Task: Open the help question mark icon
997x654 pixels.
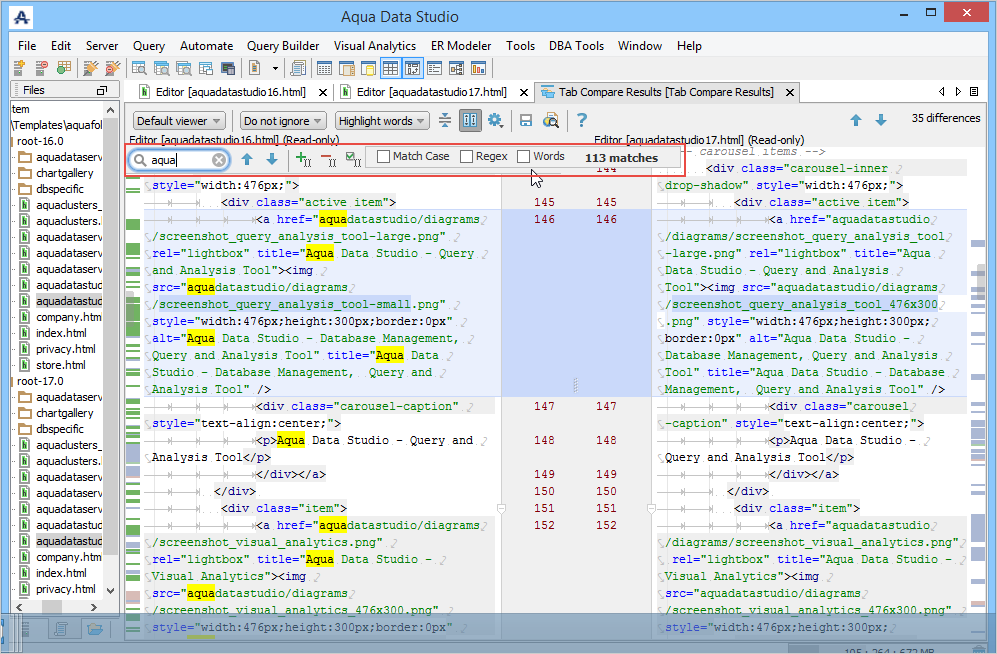Action: point(582,121)
